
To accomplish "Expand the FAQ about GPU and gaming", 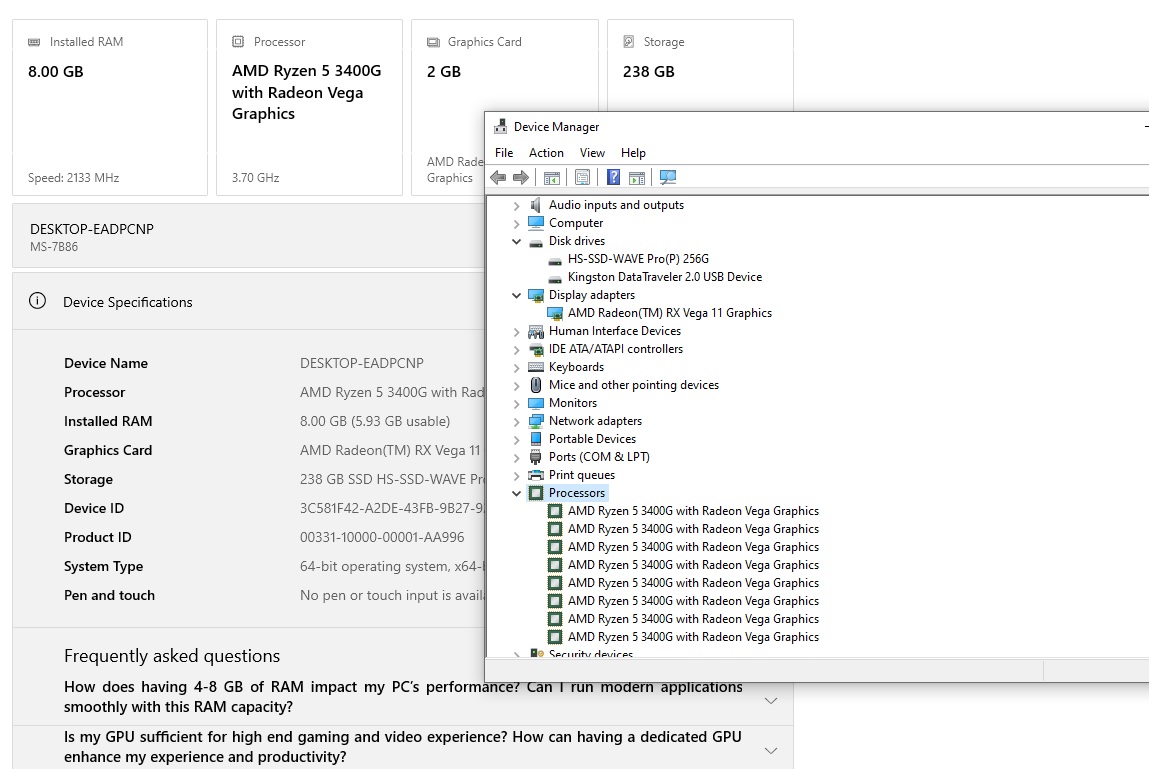I will [x=771, y=751].
